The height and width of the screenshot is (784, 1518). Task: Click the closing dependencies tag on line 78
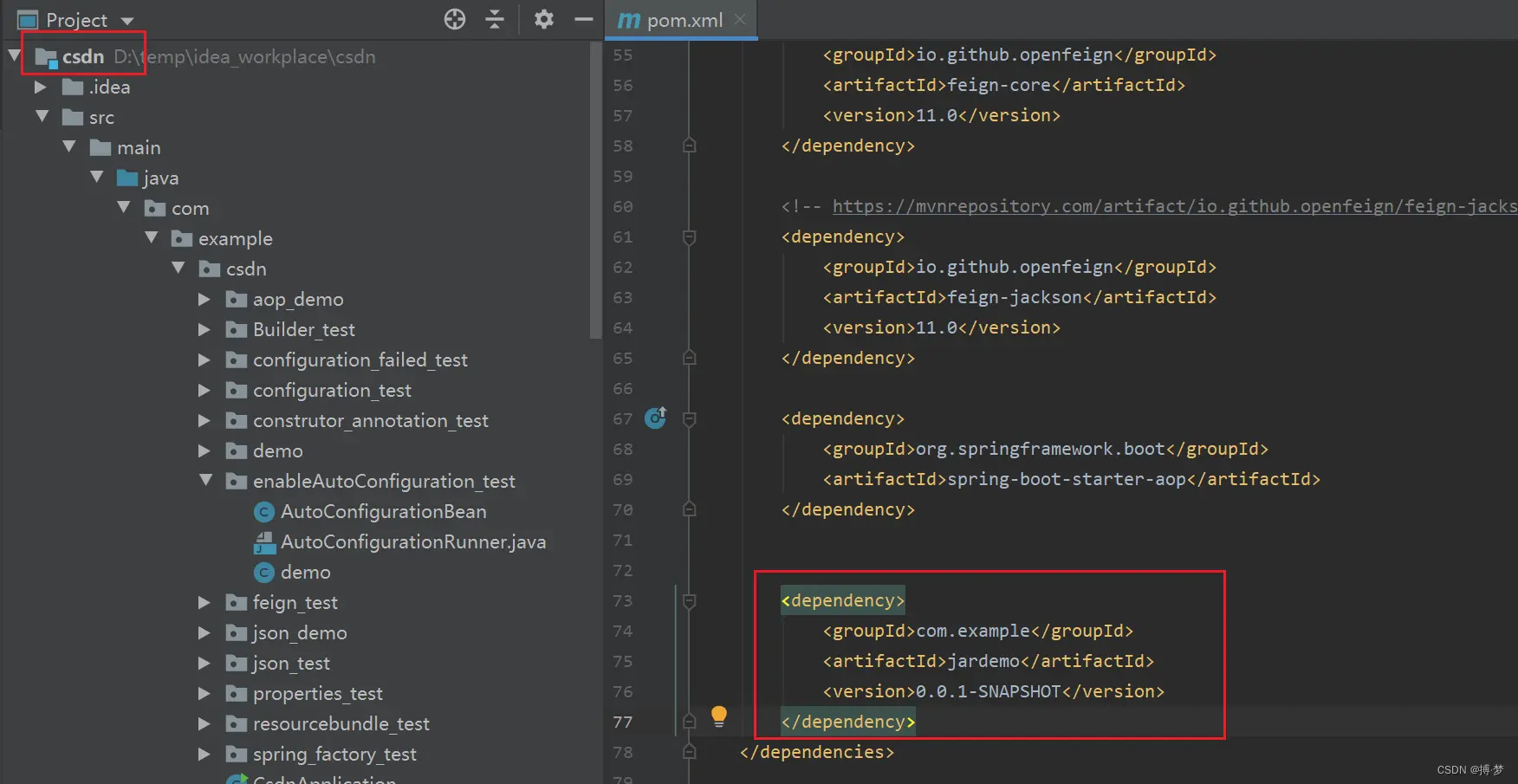817,752
